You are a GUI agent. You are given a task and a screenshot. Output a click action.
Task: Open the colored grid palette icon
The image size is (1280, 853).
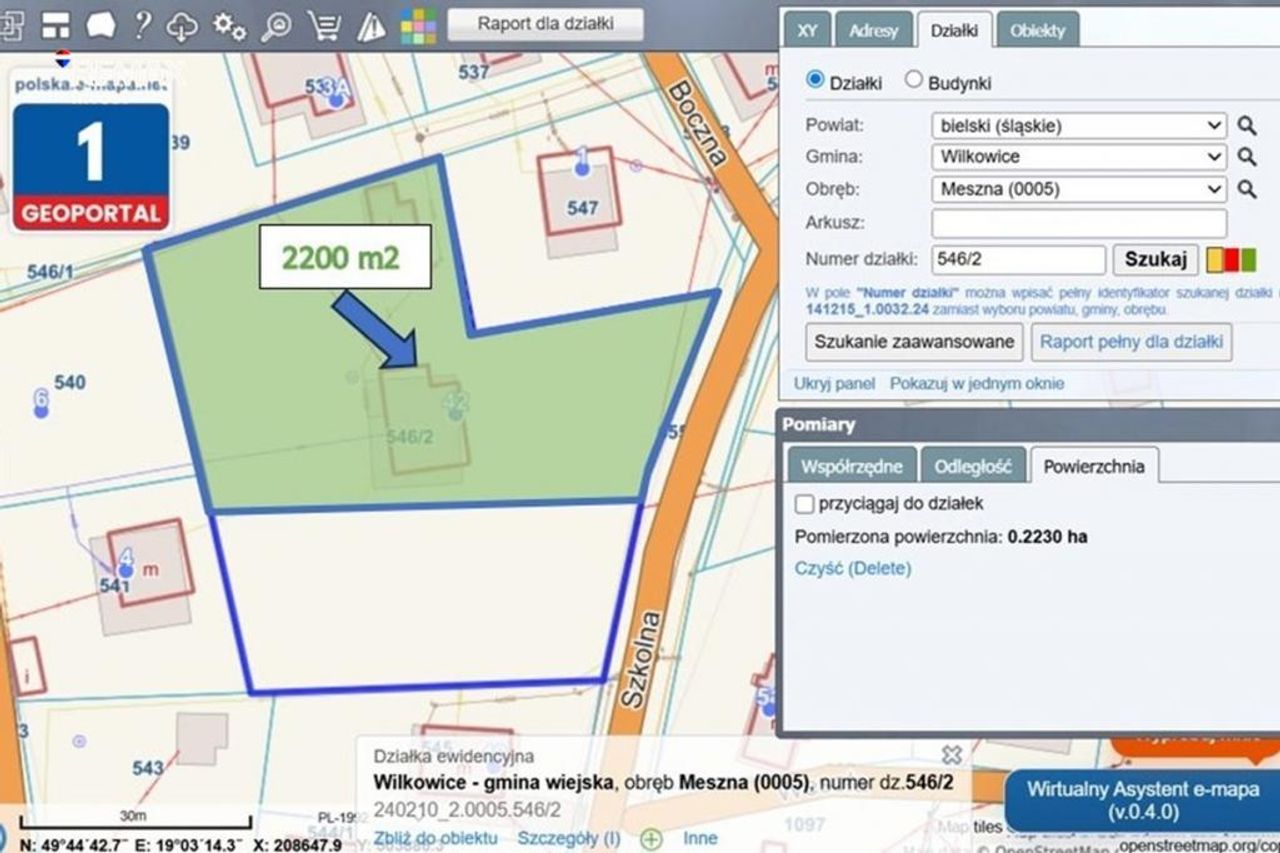pyautogui.click(x=417, y=26)
